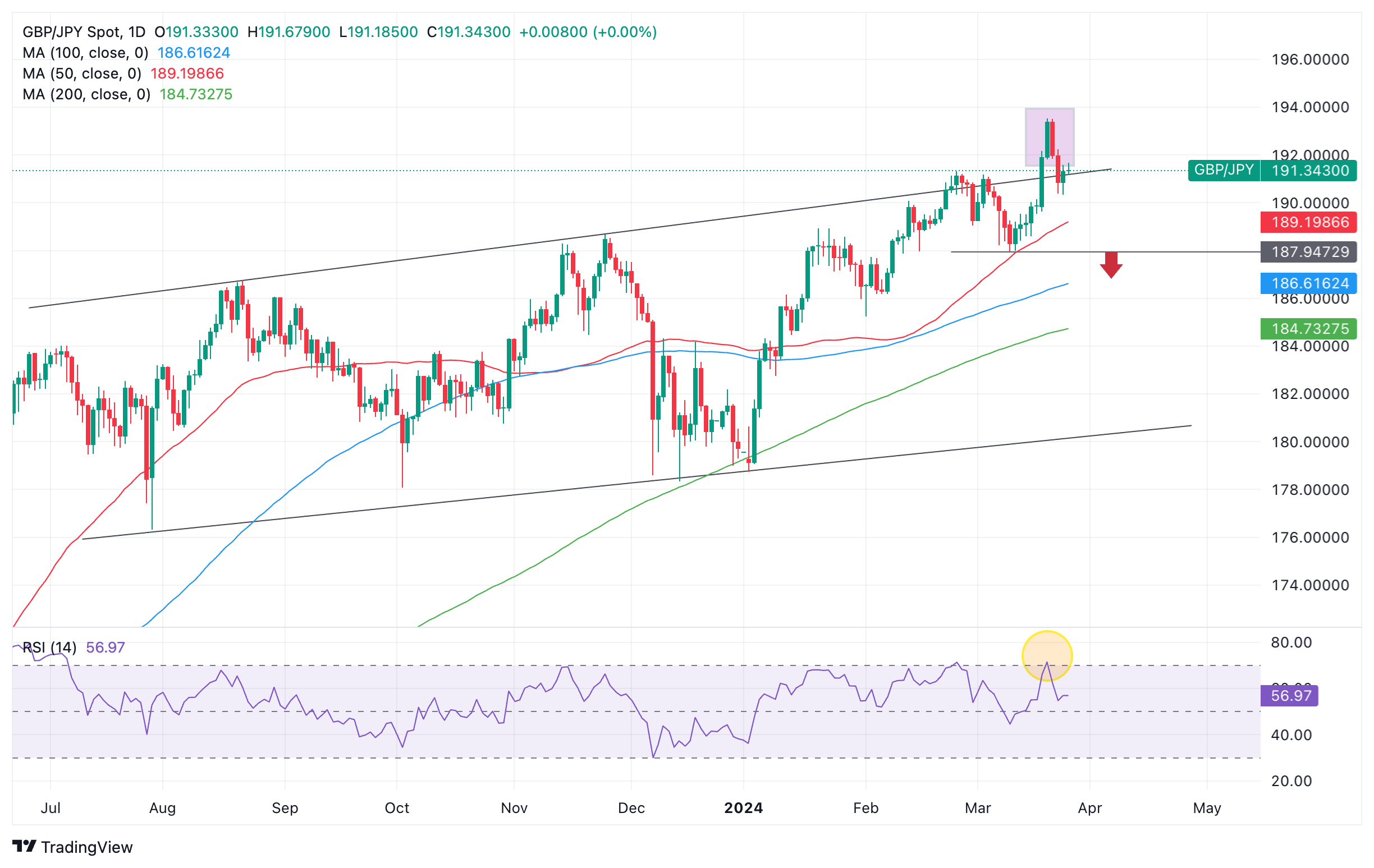Click the RSI (14) indicator label
The width and height of the screenshot is (1374, 868).
(x=49, y=647)
